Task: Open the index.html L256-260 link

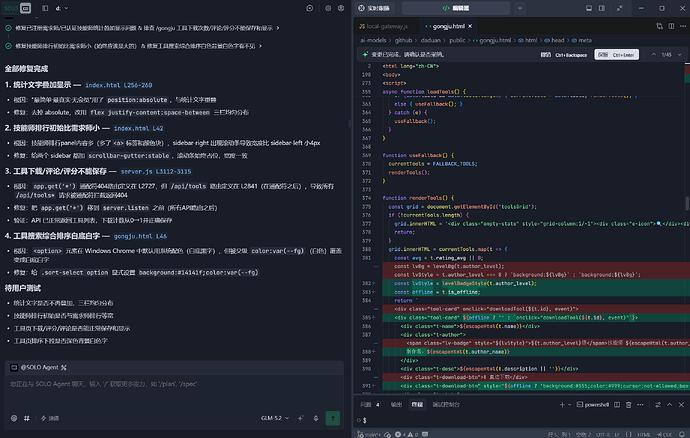Action: [119, 85]
